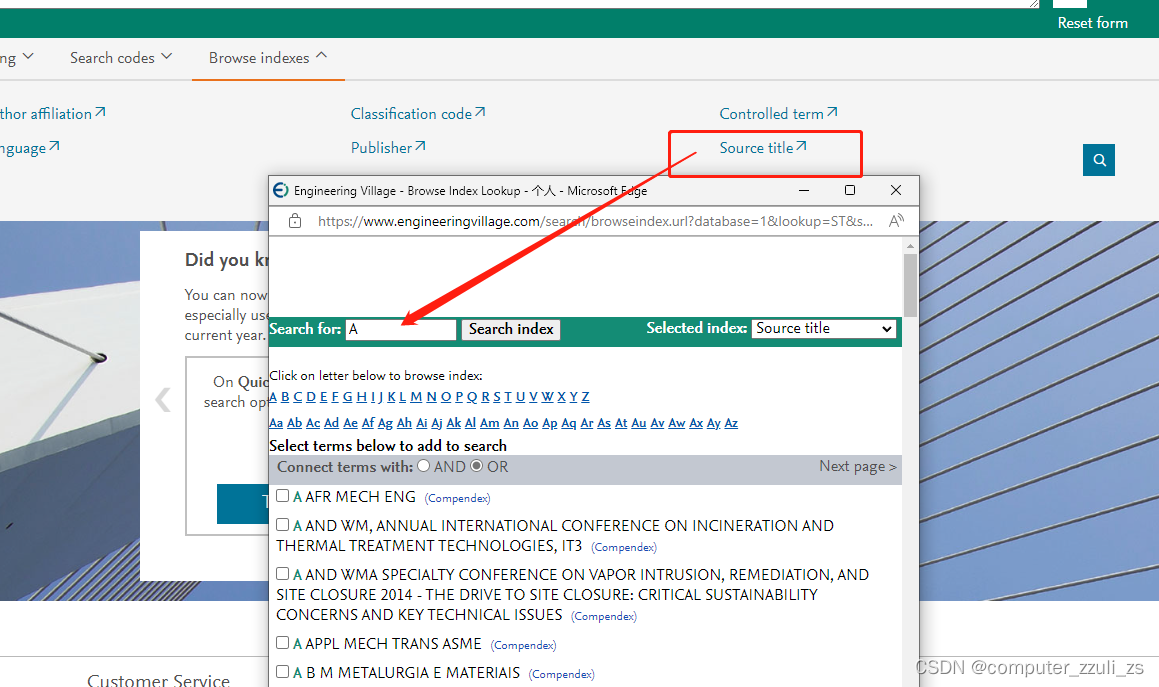Click the popup address bar URL

(595, 221)
